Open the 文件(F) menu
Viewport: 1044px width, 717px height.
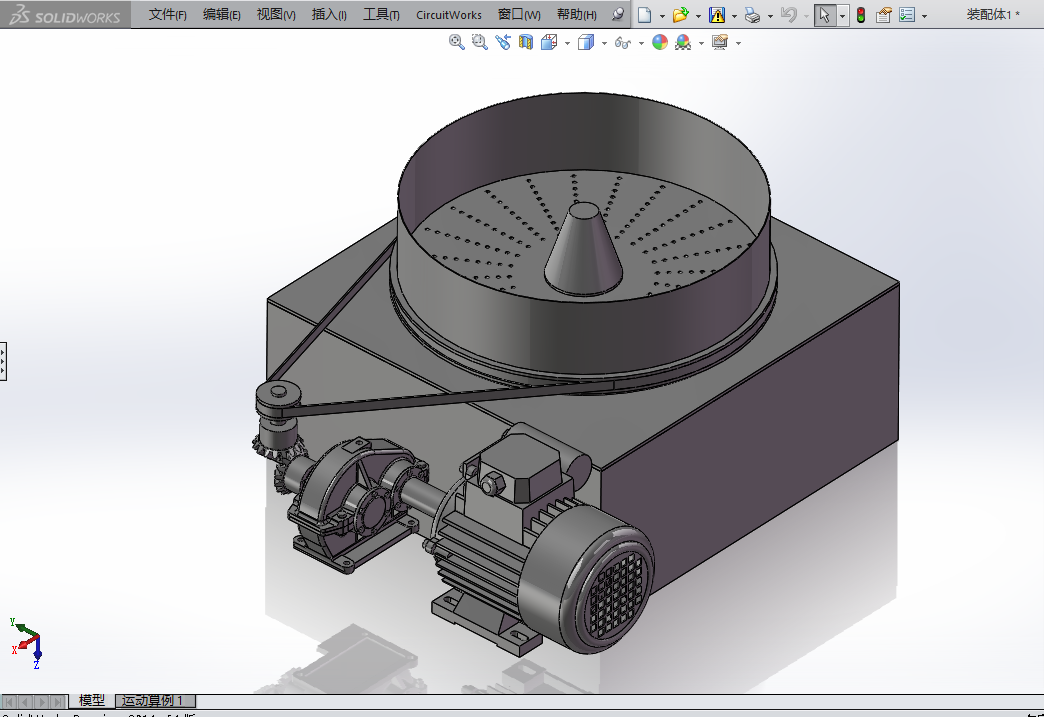167,15
